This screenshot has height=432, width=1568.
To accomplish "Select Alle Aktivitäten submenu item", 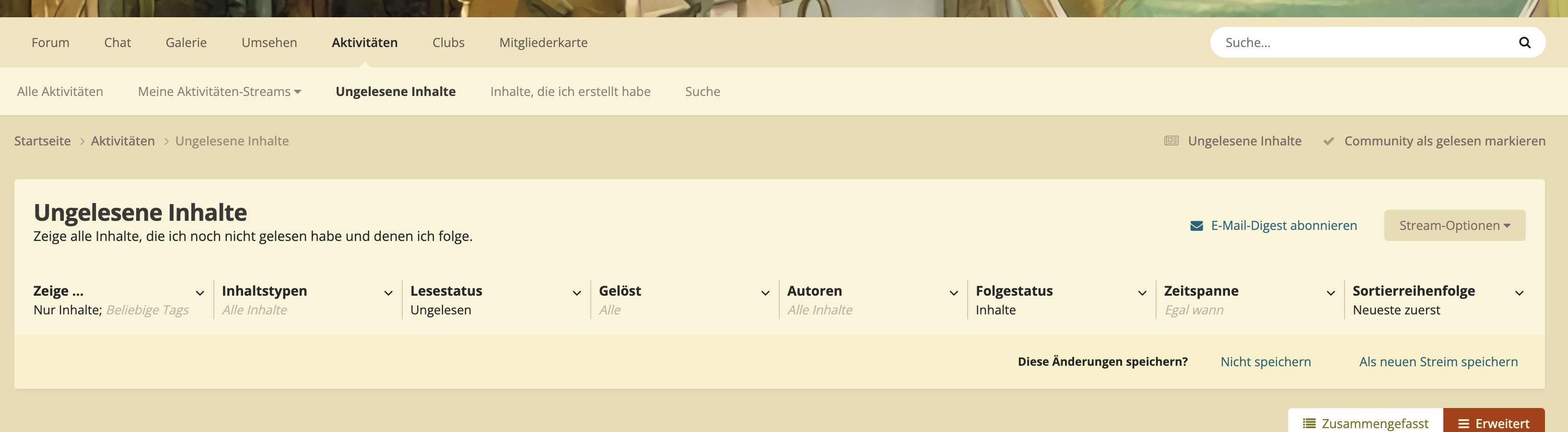I will pyautogui.click(x=59, y=91).
